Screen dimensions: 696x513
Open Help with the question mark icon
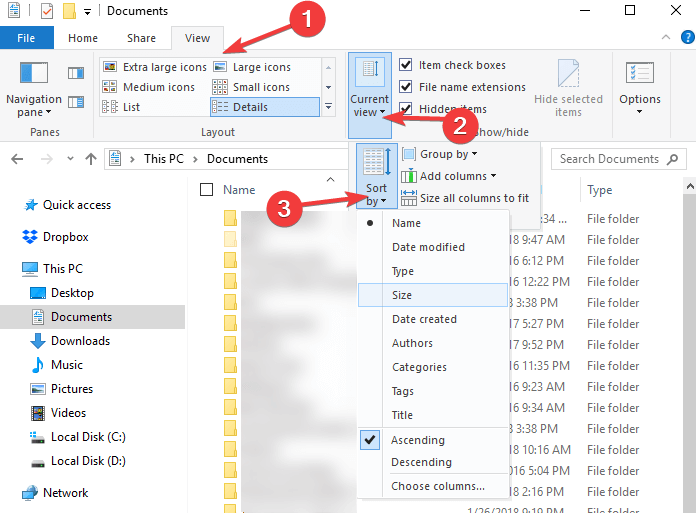pos(688,37)
